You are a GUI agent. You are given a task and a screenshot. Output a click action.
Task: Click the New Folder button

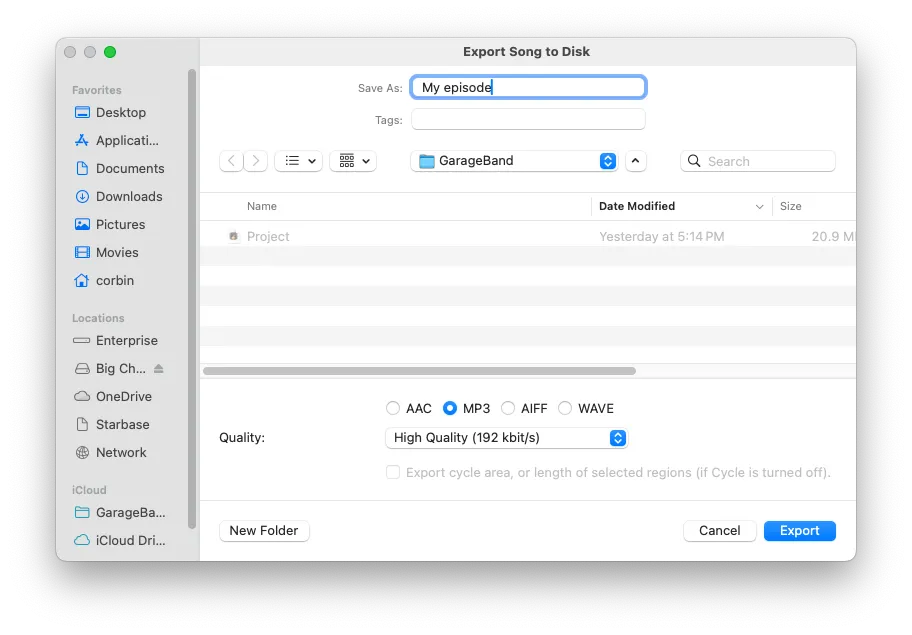pyautogui.click(x=263, y=530)
